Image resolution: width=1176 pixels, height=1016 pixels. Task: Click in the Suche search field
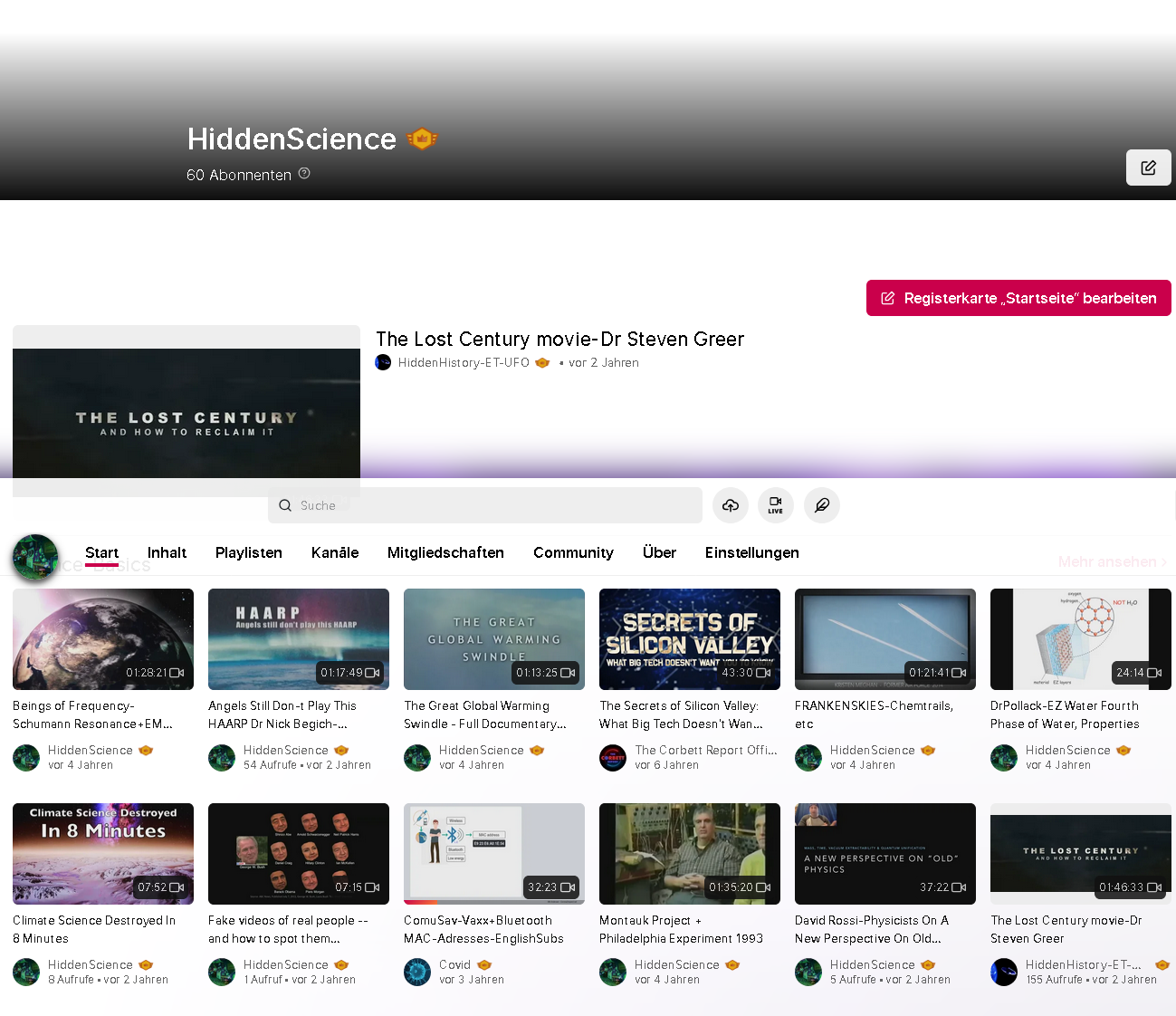(x=485, y=505)
